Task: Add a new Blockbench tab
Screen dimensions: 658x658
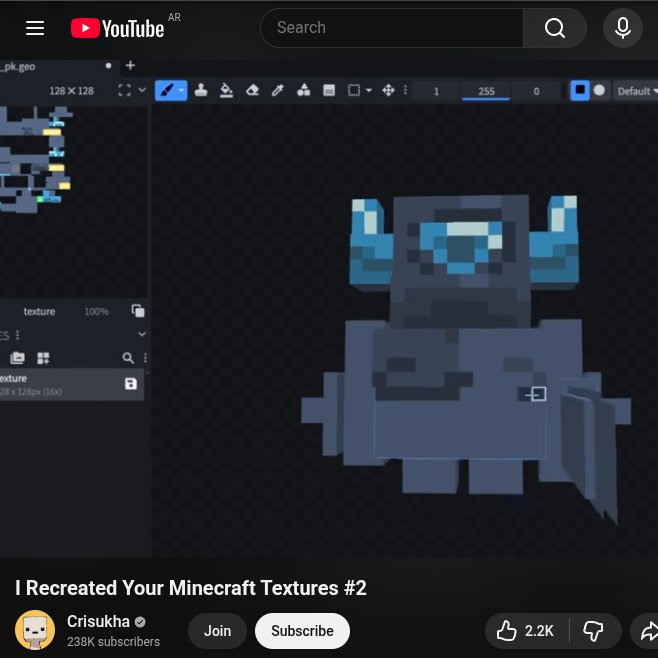Action: pos(131,65)
